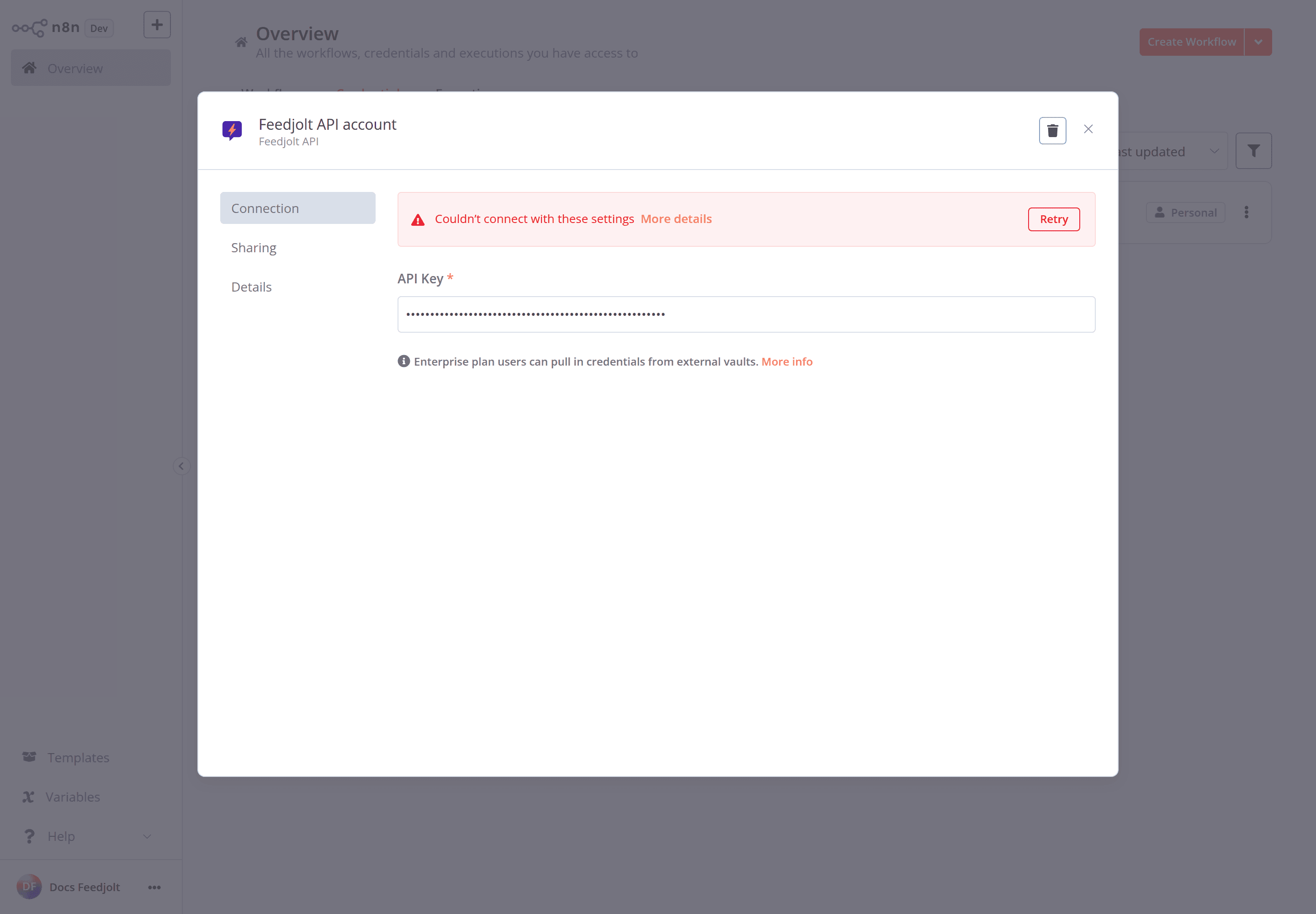This screenshot has width=1316, height=914.
Task: Open the Create Workflow dropdown arrow
Action: tap(1258, 42)
